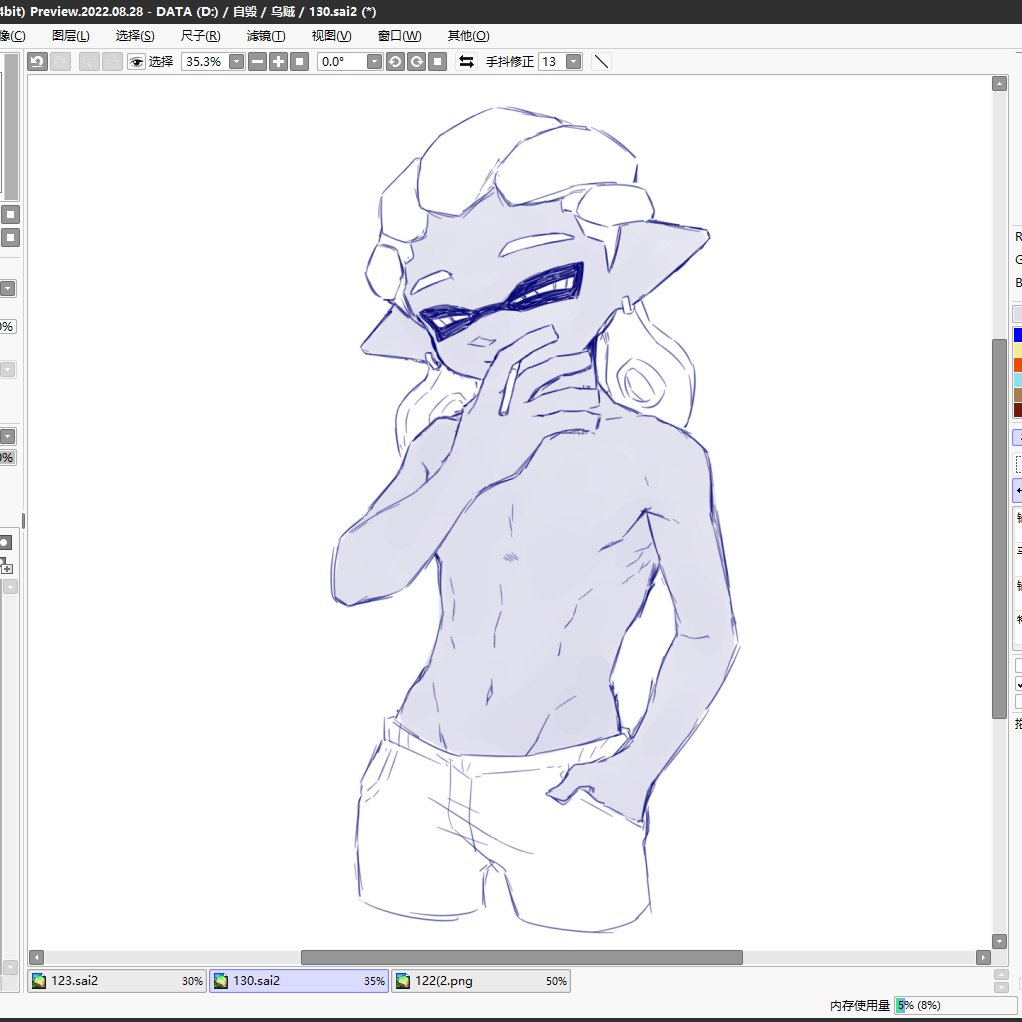Click the vertical scrollbar down arrow
1022x1022 pixels.
(x=999, y=941)
